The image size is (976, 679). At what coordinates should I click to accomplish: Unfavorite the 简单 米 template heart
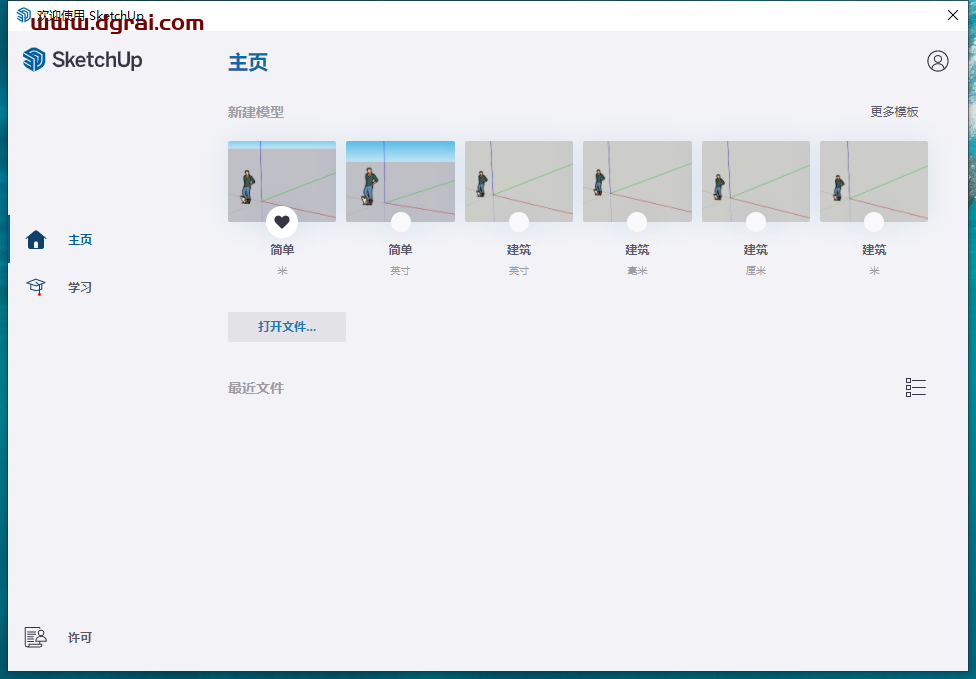(x=282, y=222)
